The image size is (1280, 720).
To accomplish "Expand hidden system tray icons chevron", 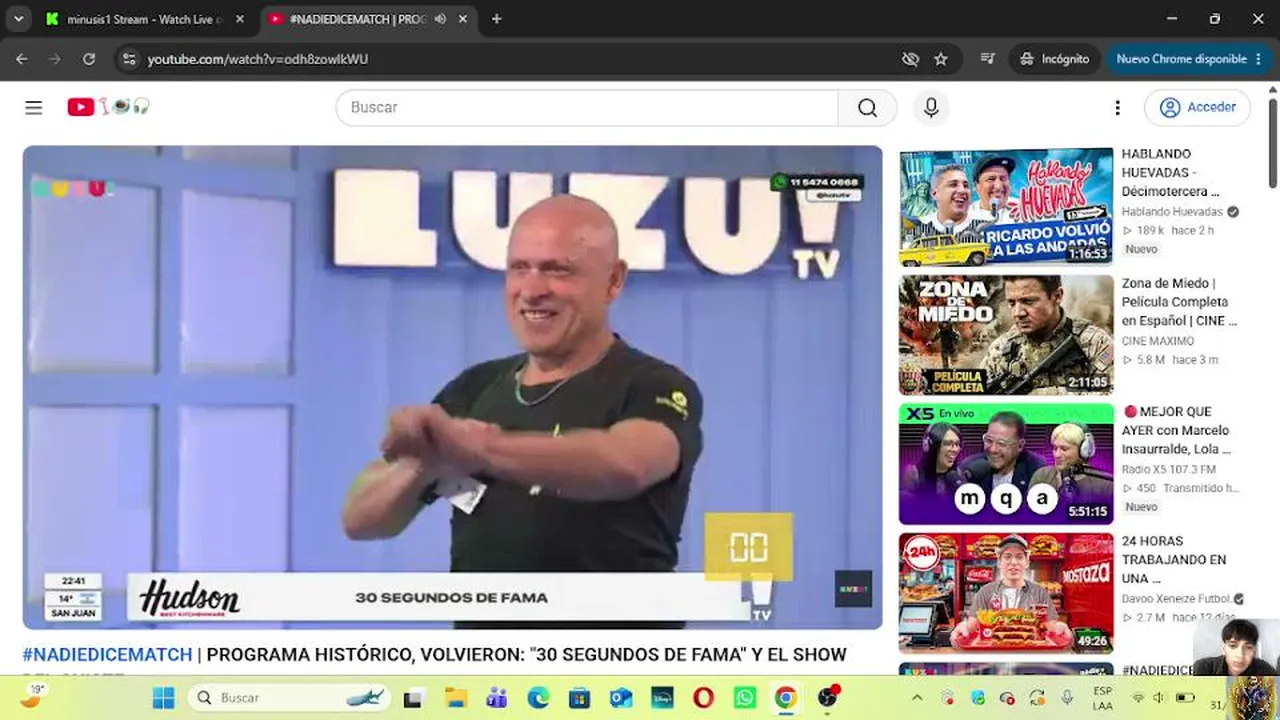I will [917, 698].
